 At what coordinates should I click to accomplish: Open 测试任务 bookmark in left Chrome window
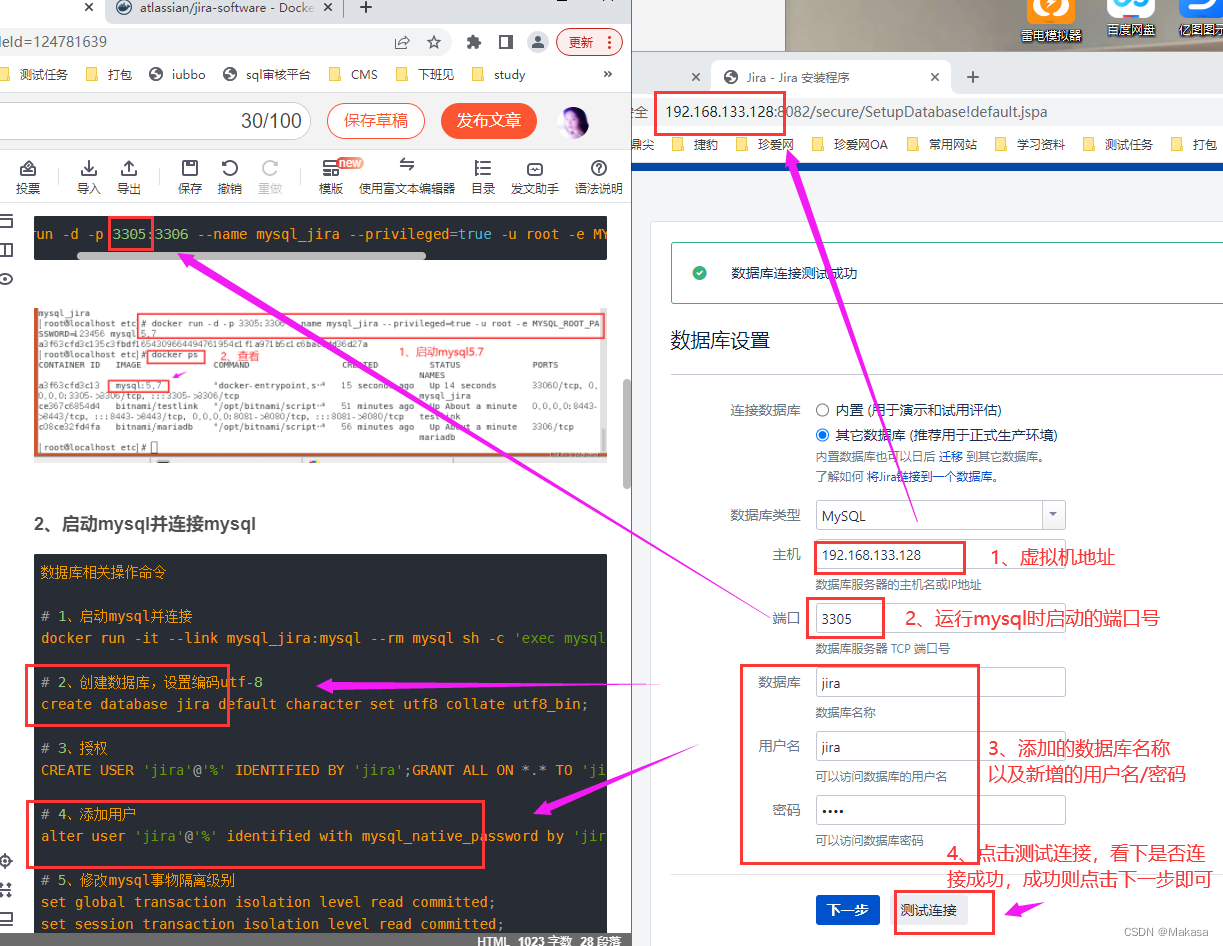(35, 74)
